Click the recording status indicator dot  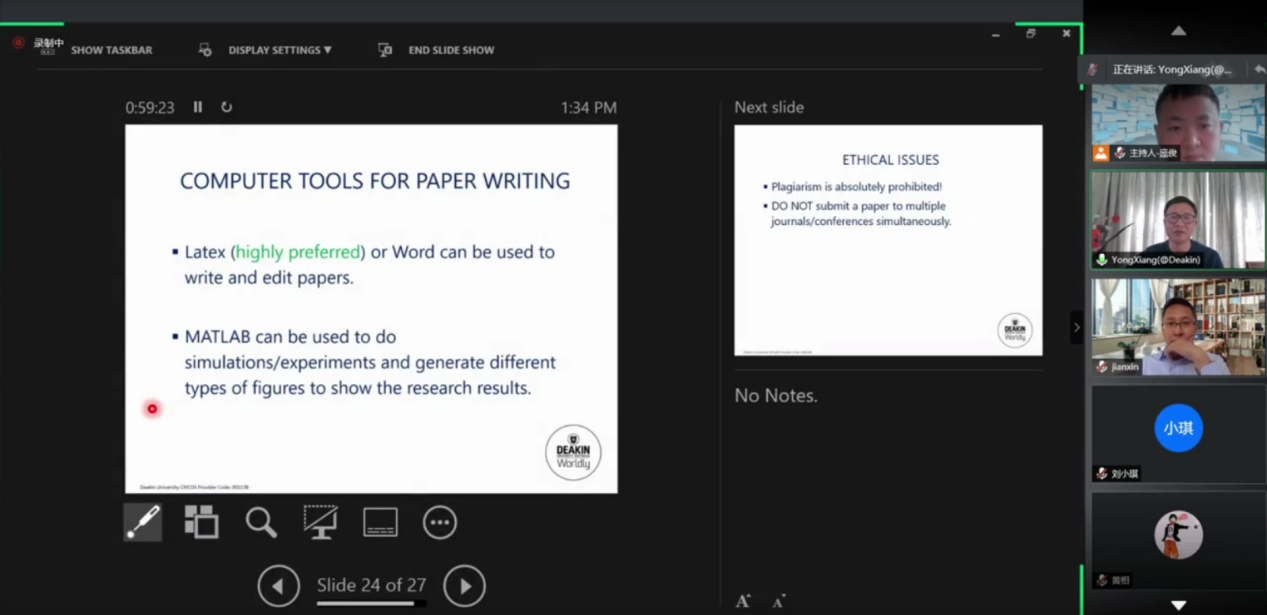[18, 43]
